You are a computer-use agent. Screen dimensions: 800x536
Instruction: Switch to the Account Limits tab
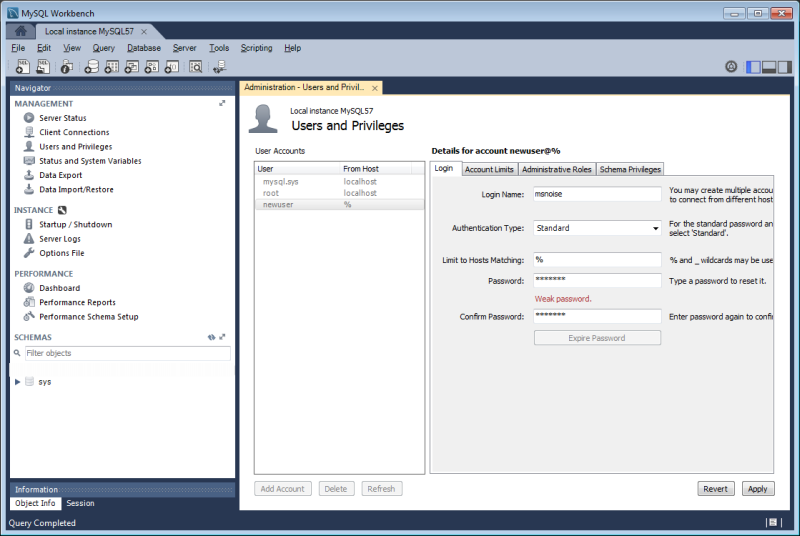pyautogui.click(x=489, y=169)
